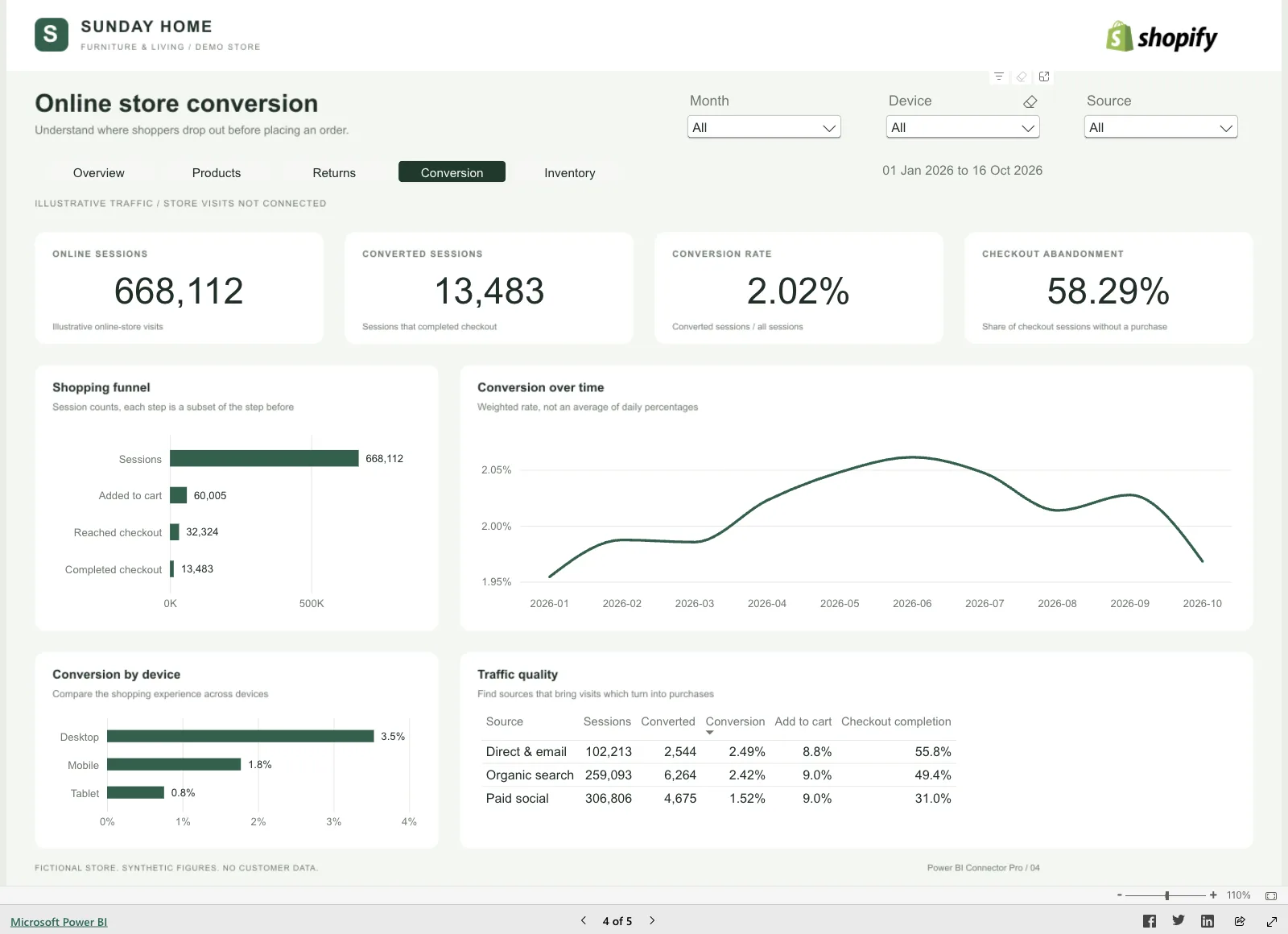Sort table by Conversion column header

click(735, 721)
